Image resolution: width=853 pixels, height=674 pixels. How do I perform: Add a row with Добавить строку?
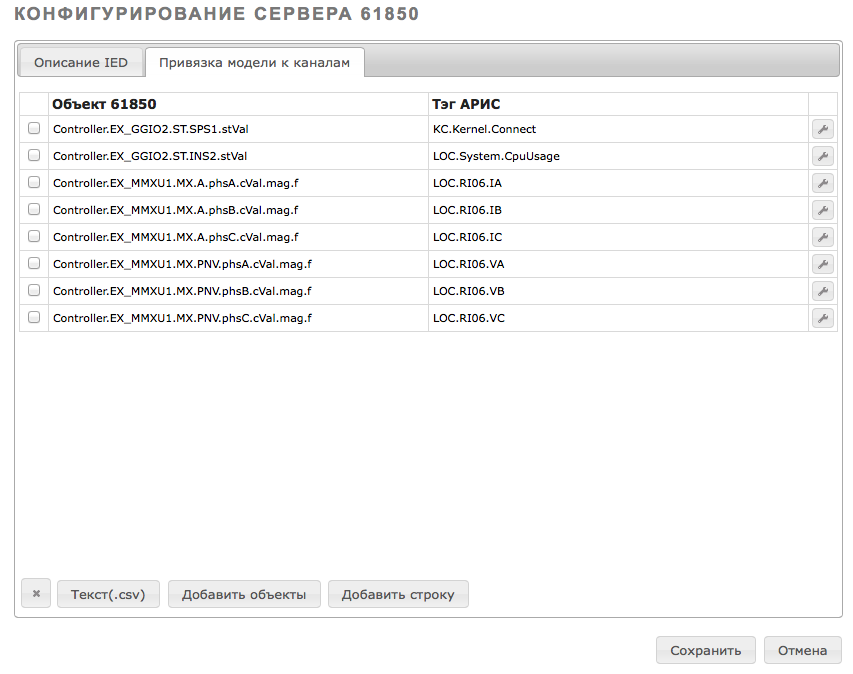pyautogui.click(x=398, y=594)
